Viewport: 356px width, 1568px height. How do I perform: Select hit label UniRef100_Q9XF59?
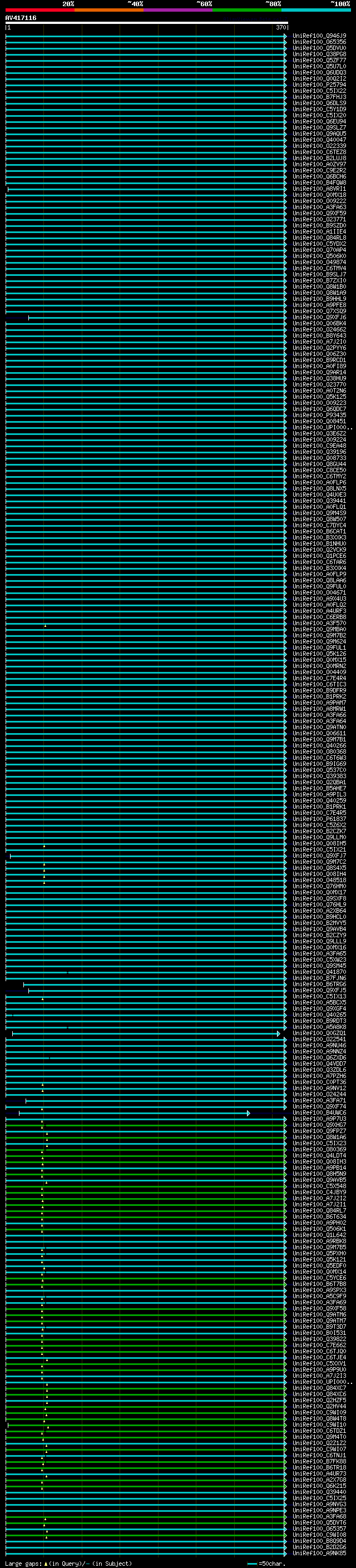(319, 213)
